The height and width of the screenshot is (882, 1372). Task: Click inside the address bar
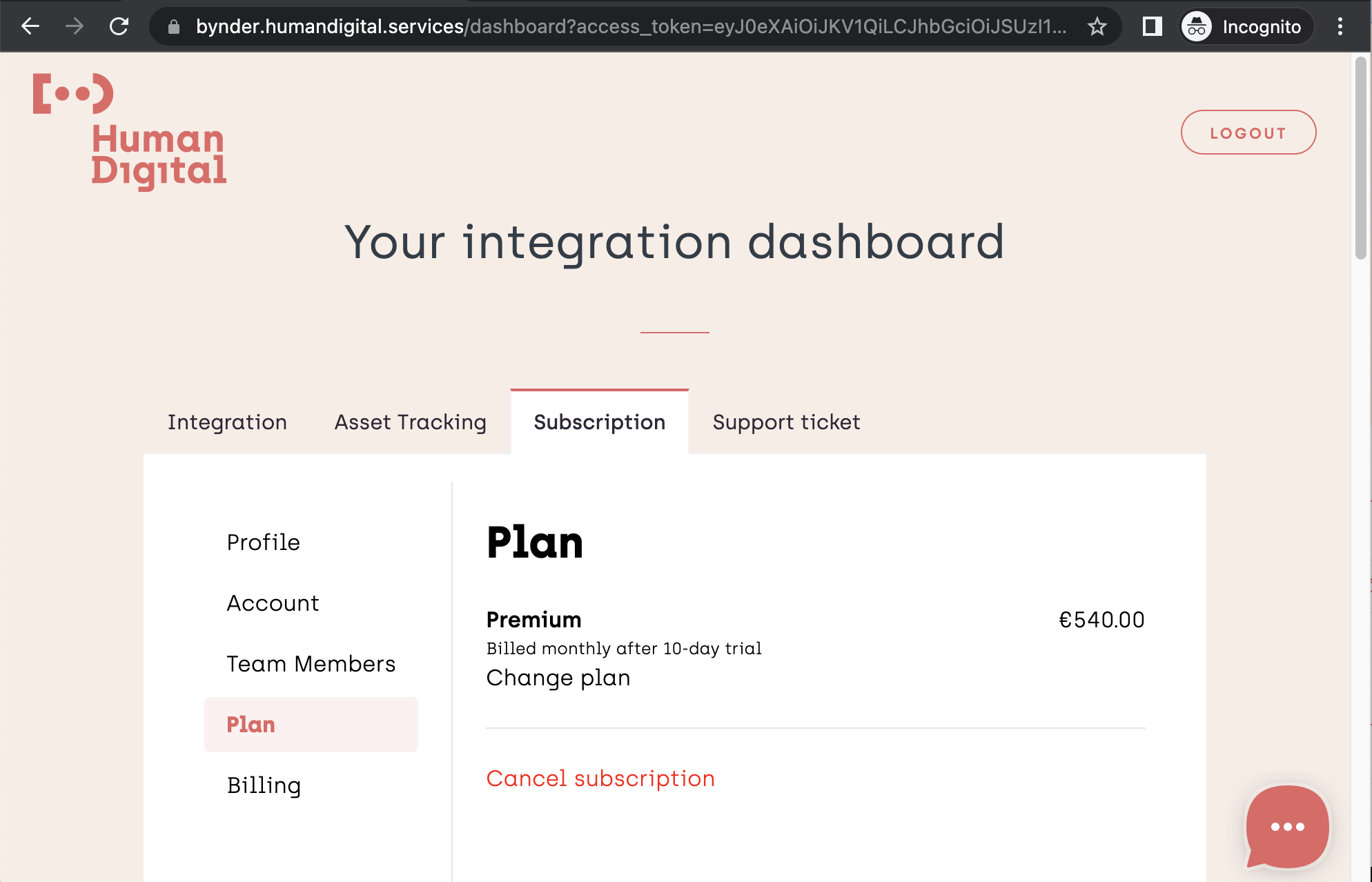621,28
